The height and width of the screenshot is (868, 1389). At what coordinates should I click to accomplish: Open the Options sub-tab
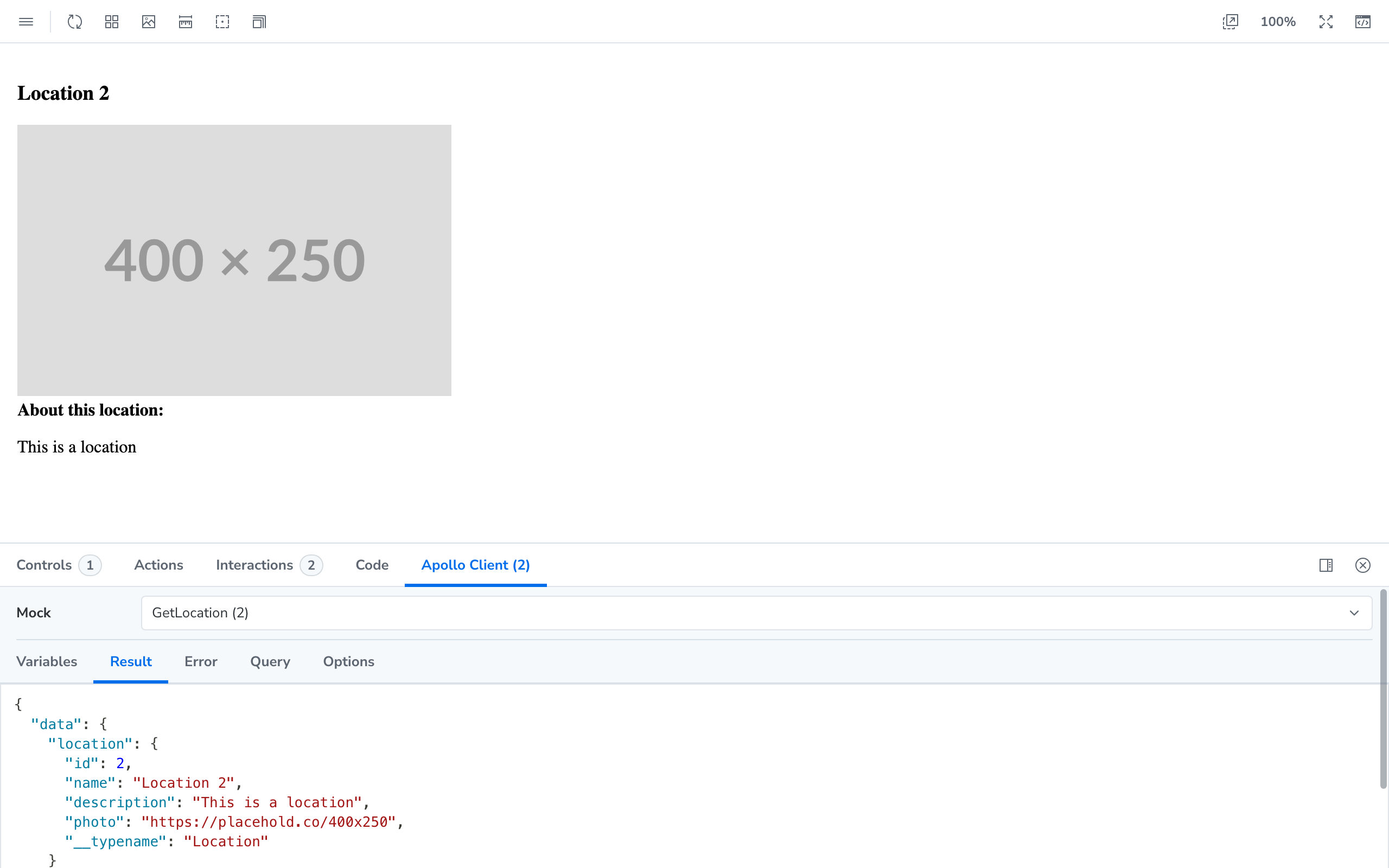[x=348, y=661]
